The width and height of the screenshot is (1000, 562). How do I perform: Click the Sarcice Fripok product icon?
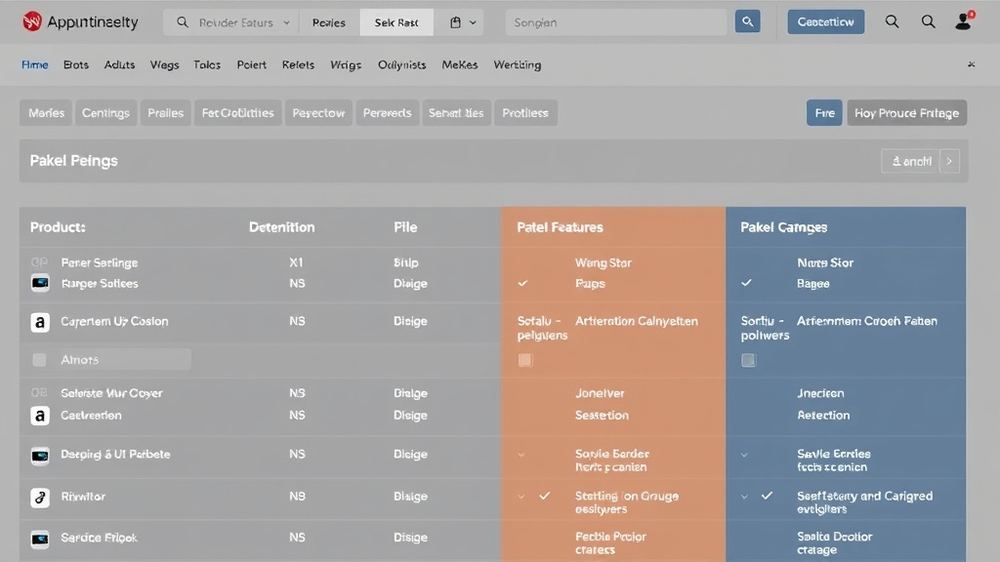(x=40, y=539)
